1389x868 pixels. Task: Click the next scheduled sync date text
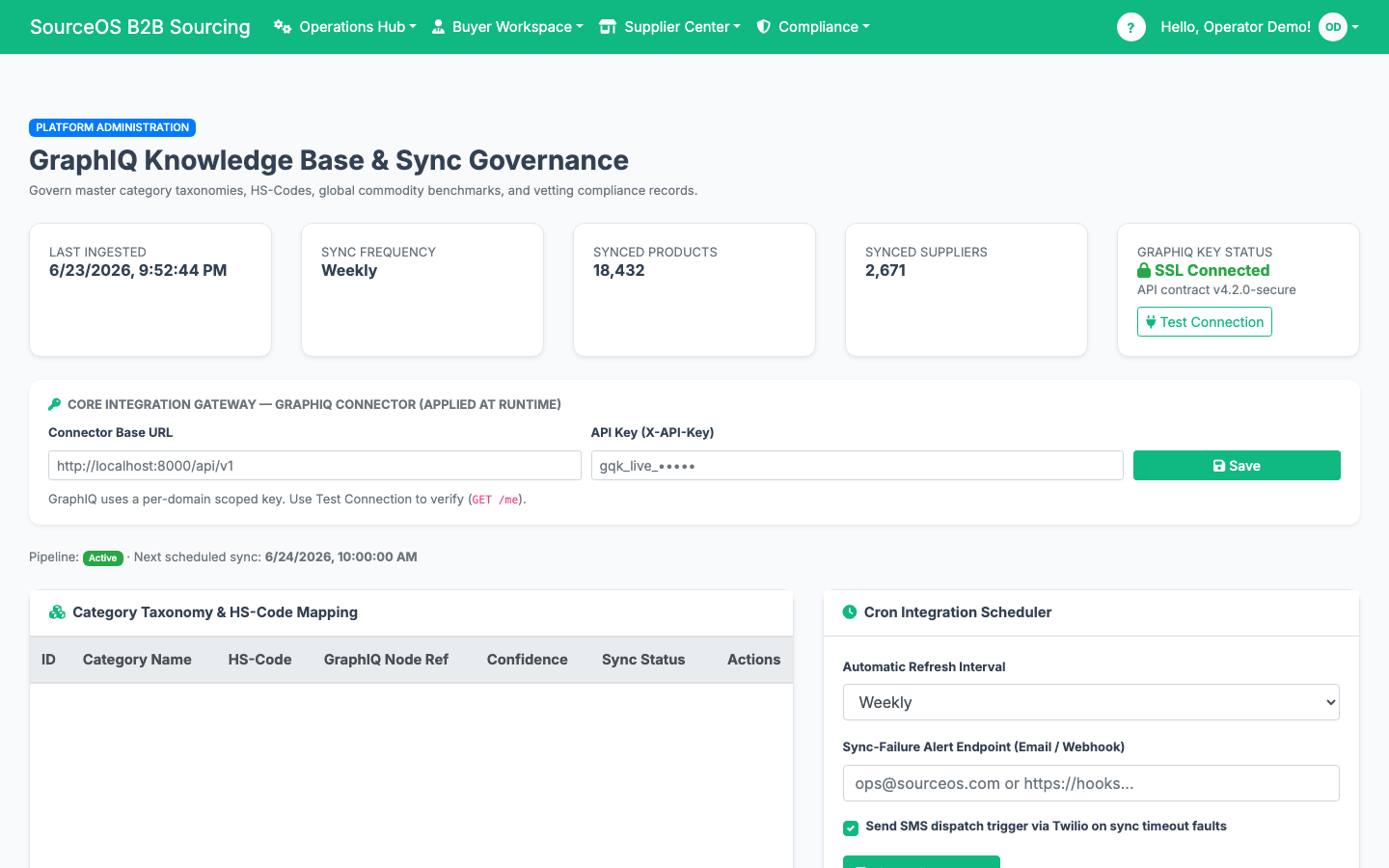coord(340,556)
